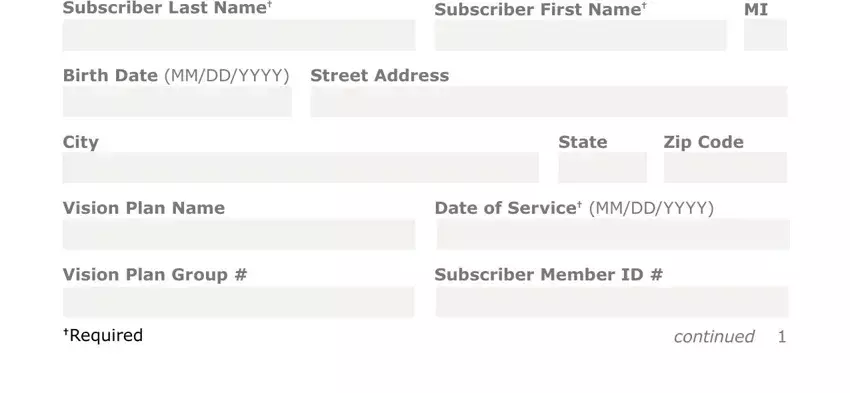This screenshot has width=850, height=393.
Task: Click the Vision Plan Name label
Action: click(144, 208)
